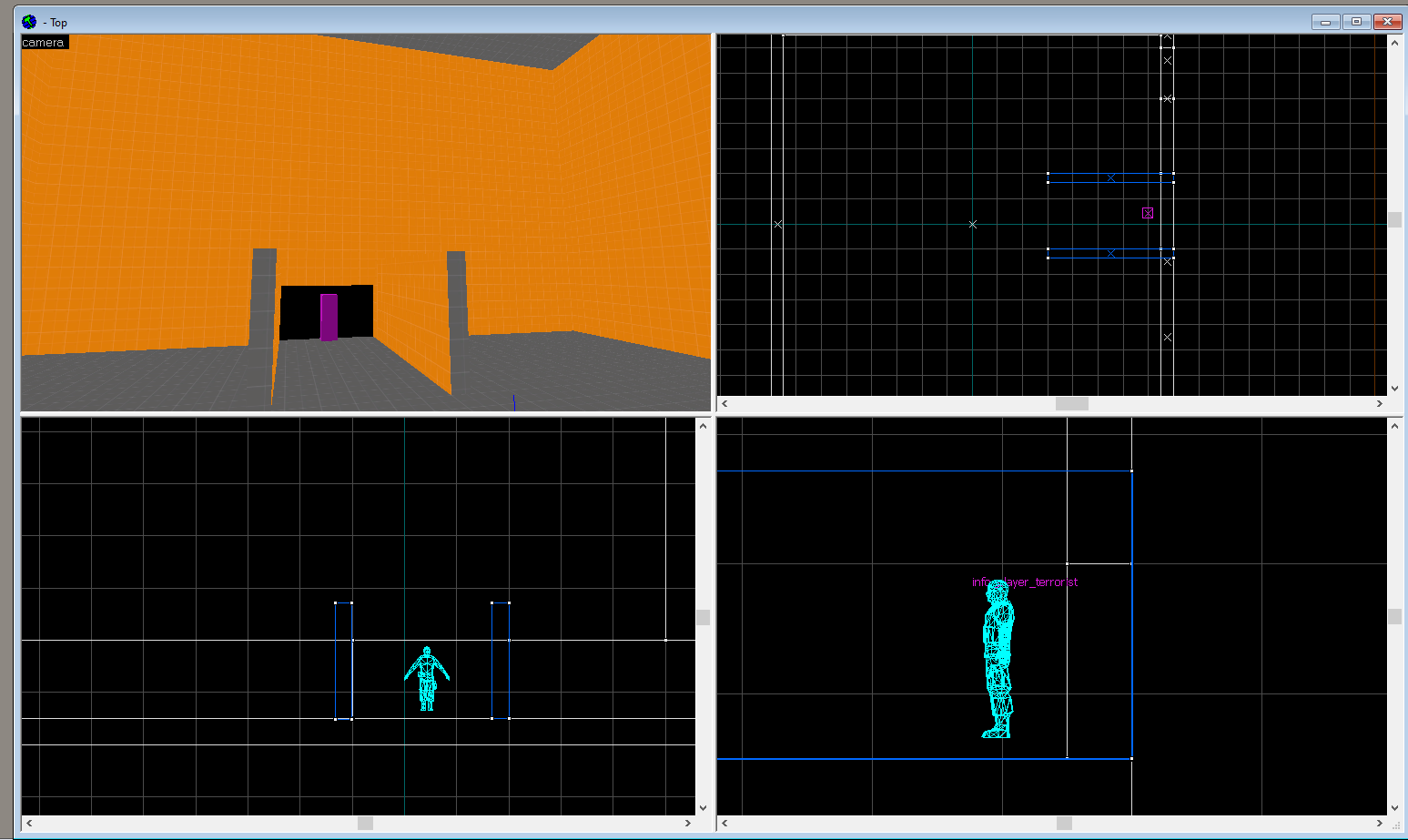Click the blue X handle of upper brush
Viewport: 1408px width, 840px height.
1110,178
